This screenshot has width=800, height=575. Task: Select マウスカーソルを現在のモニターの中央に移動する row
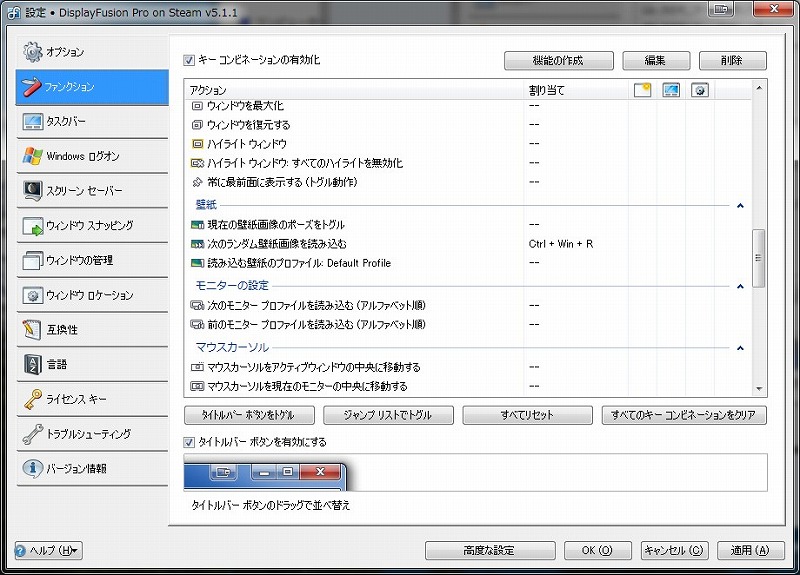point(467,386)
